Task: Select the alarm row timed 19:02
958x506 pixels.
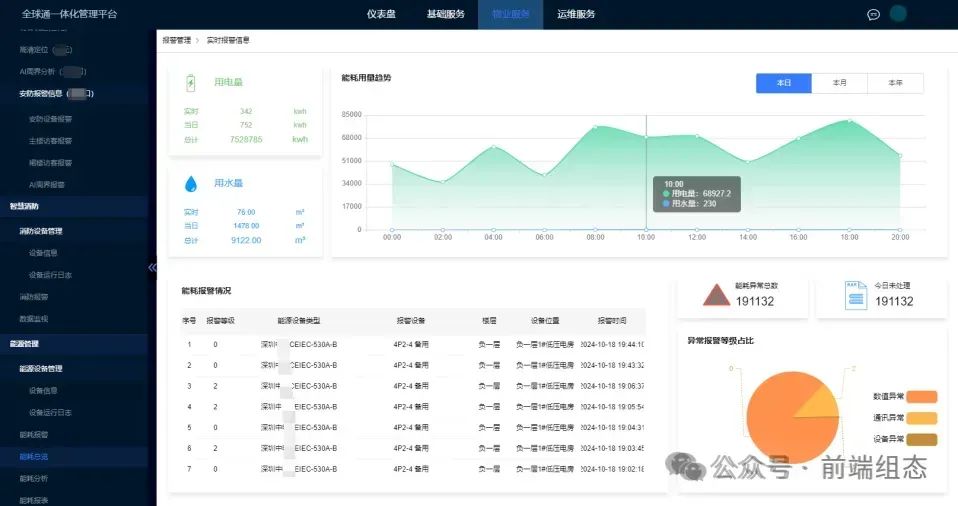Action: pyautogui.click(x=413, y=469)
